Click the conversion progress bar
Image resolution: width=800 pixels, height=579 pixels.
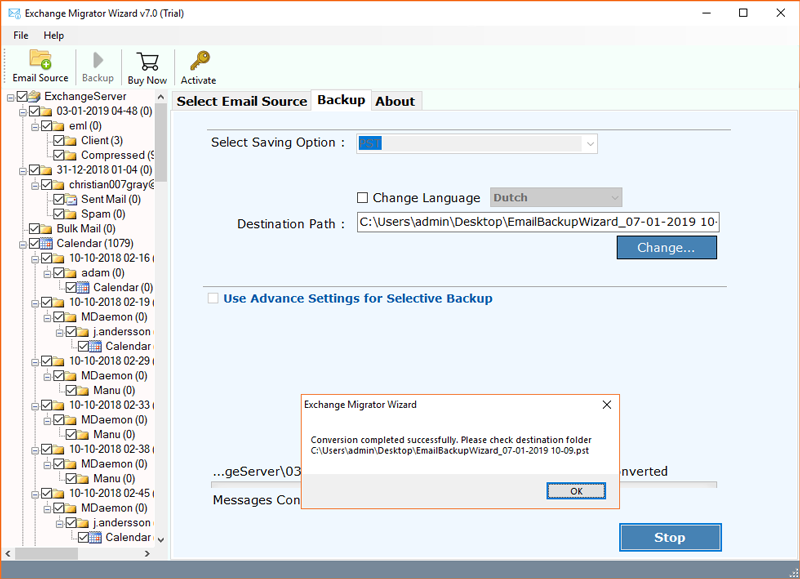coord(464,485)
